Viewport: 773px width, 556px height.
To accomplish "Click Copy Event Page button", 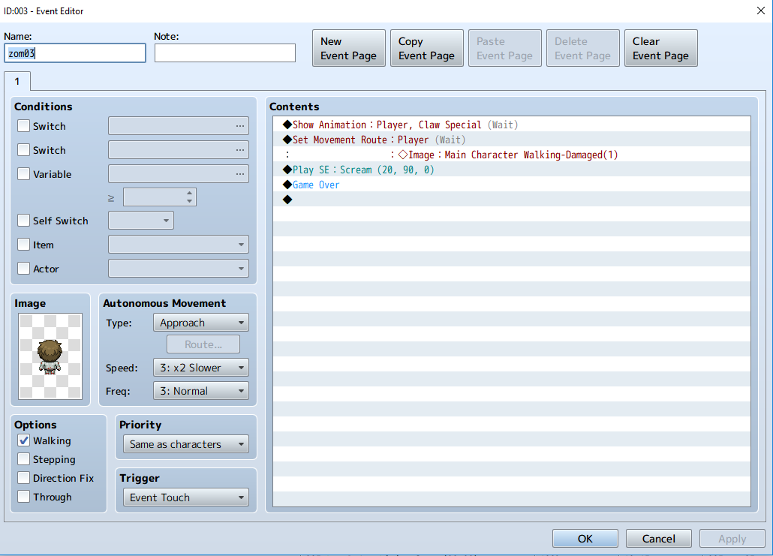I will [427, 48].
